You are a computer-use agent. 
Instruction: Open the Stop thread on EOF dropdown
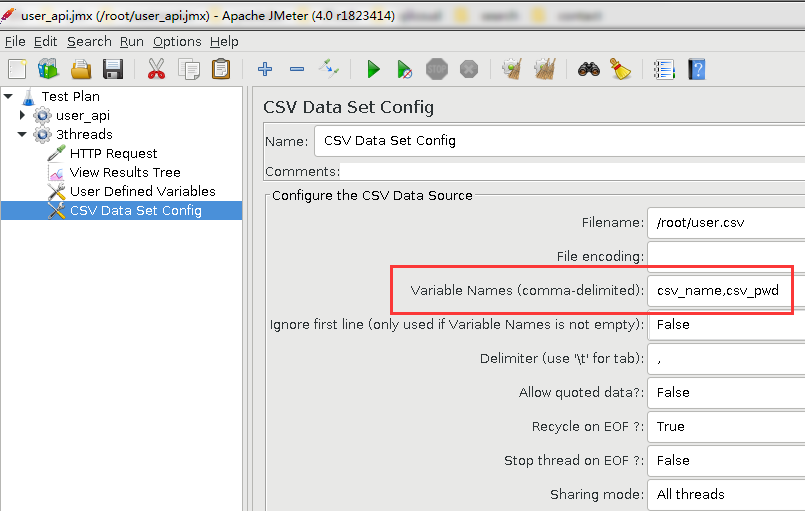[726, 460]
